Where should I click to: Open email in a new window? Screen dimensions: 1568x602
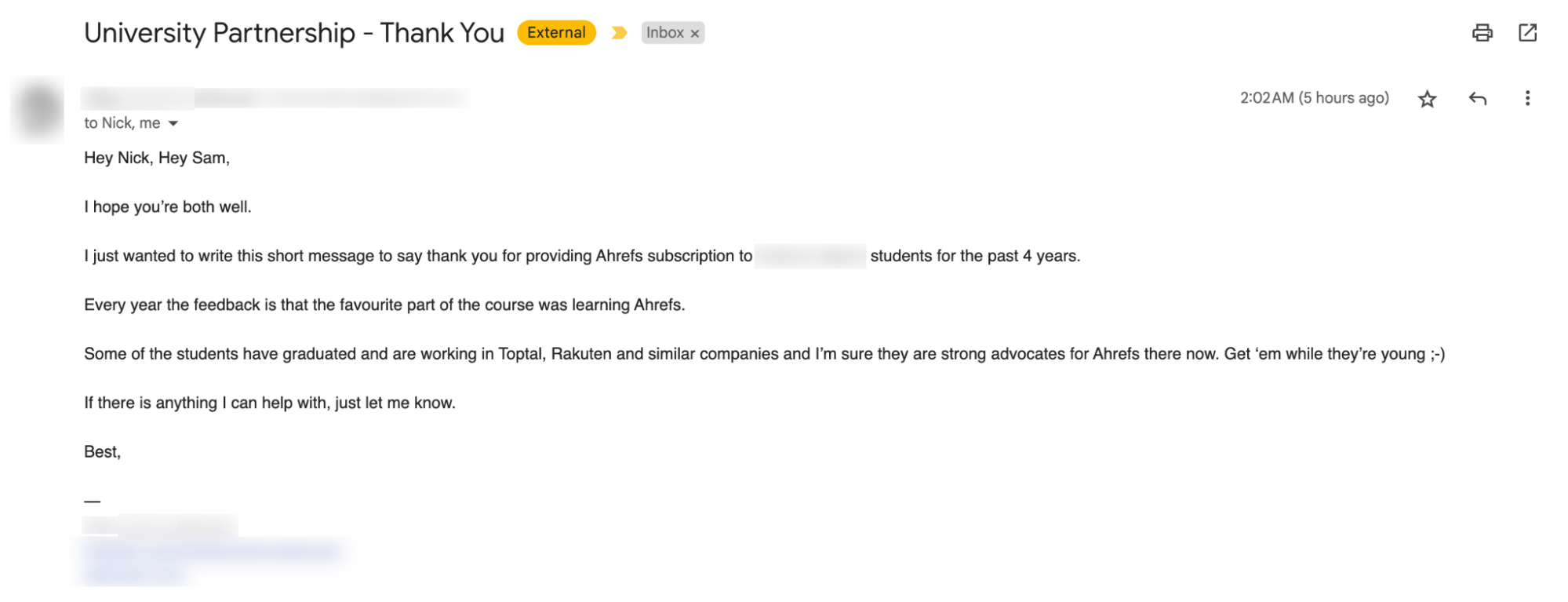pyautogui.click(x=1528, y=32)
